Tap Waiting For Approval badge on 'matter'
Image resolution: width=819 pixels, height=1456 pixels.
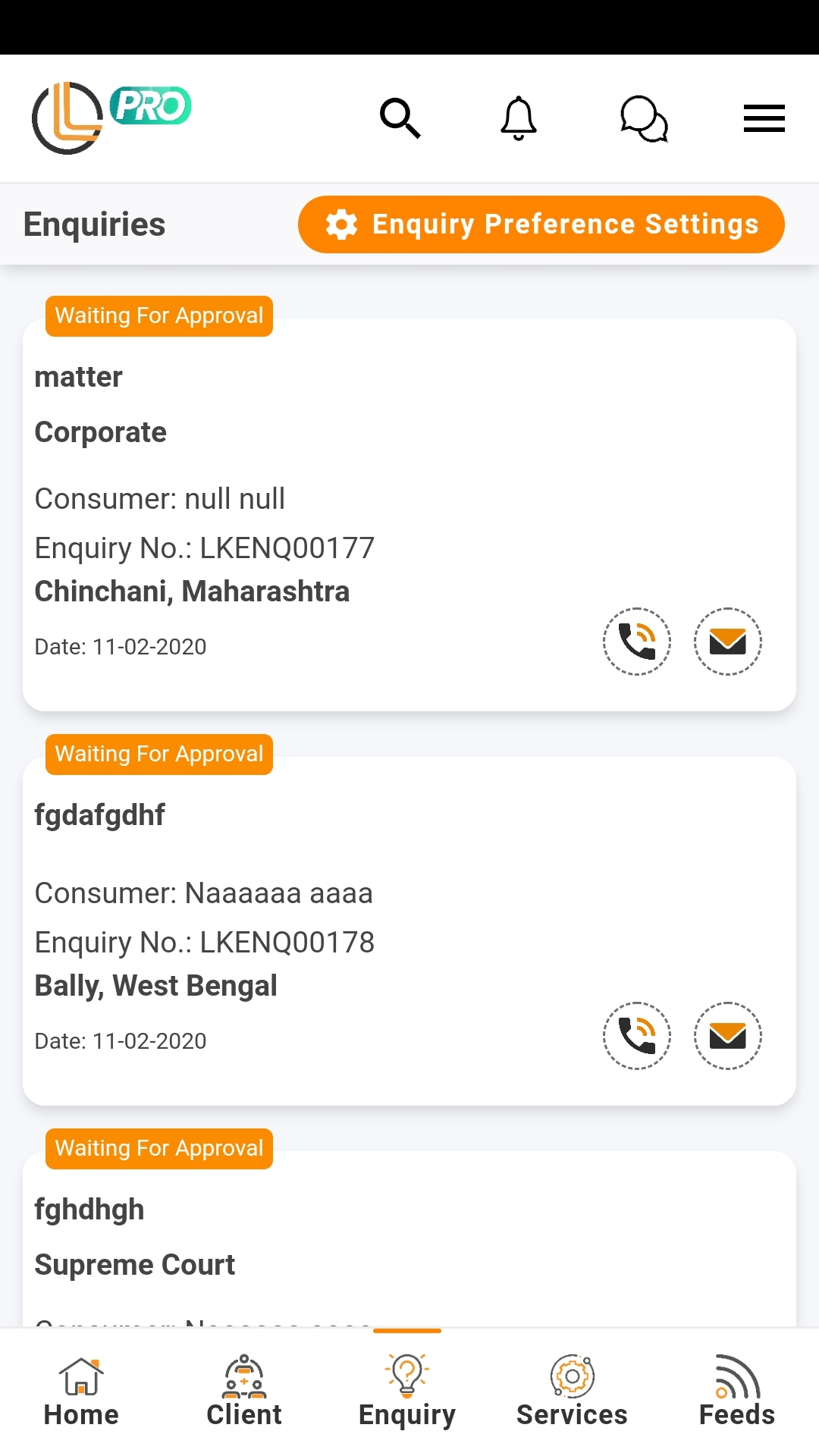[x=159, y=315]
